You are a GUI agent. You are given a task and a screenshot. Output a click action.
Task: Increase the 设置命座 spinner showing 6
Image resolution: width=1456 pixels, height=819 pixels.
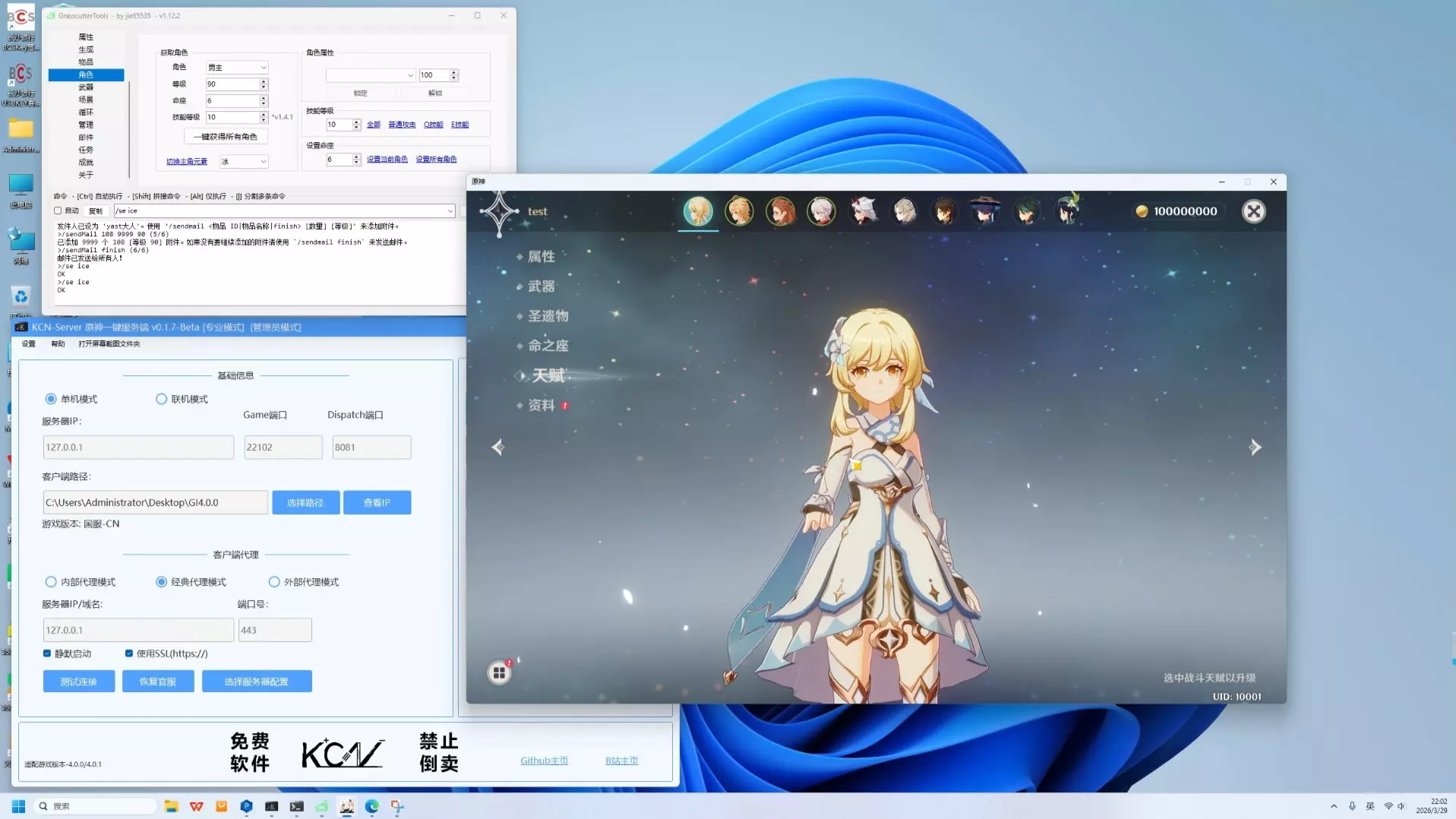pos(356,157)
